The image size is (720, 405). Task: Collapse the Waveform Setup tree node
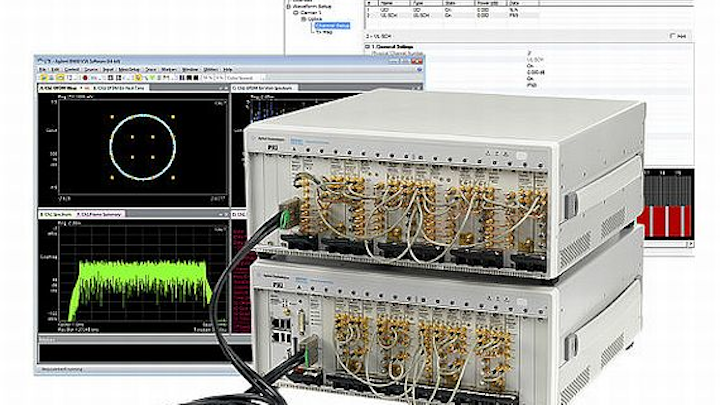[x=289, y=7]
